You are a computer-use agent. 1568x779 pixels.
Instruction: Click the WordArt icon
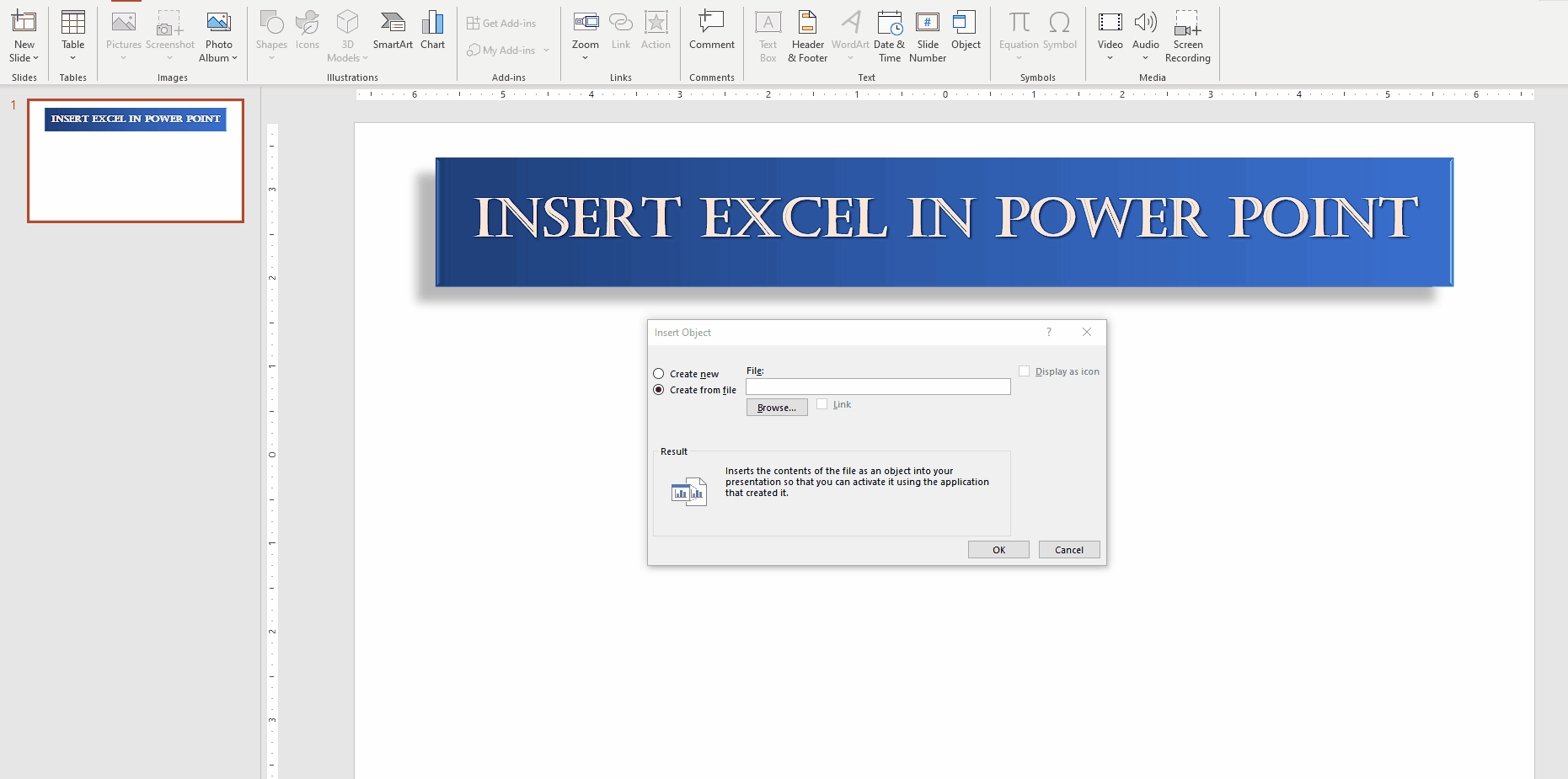point(850,23)
